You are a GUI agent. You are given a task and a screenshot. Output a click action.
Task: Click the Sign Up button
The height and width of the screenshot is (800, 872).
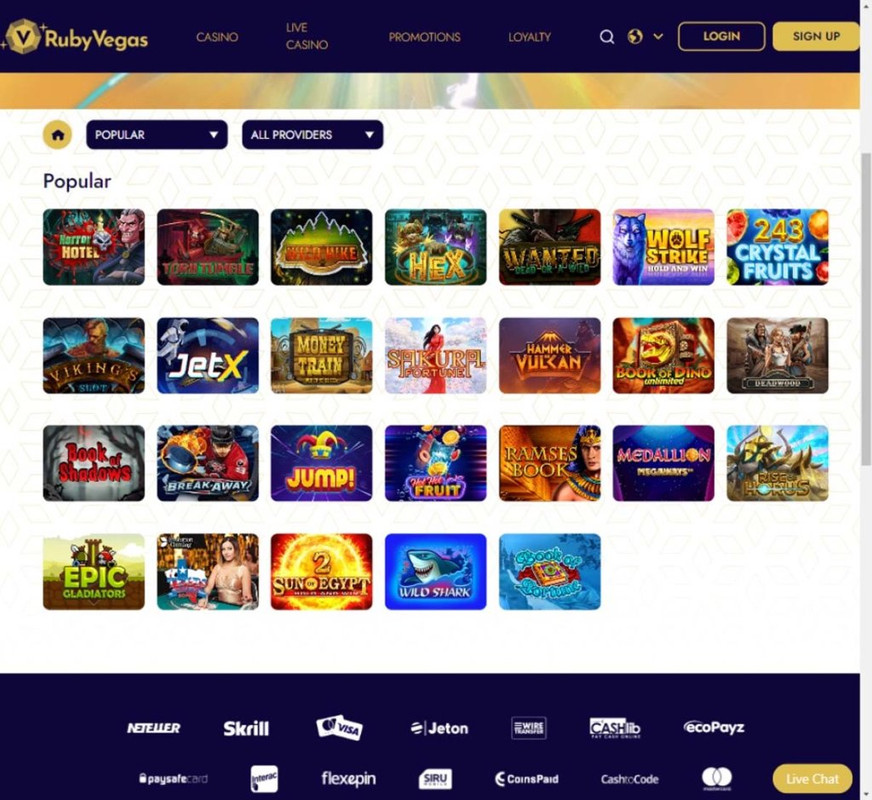(816, 37)
